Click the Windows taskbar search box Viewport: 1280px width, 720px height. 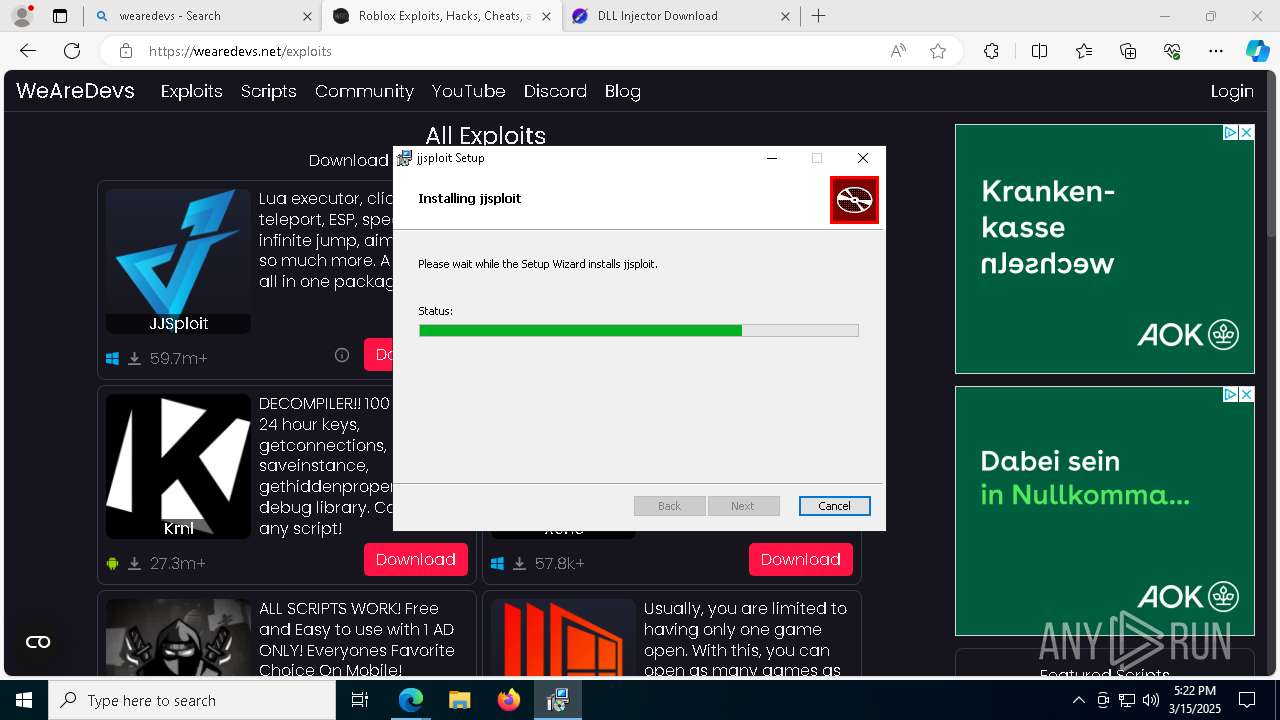pos(192,700)
